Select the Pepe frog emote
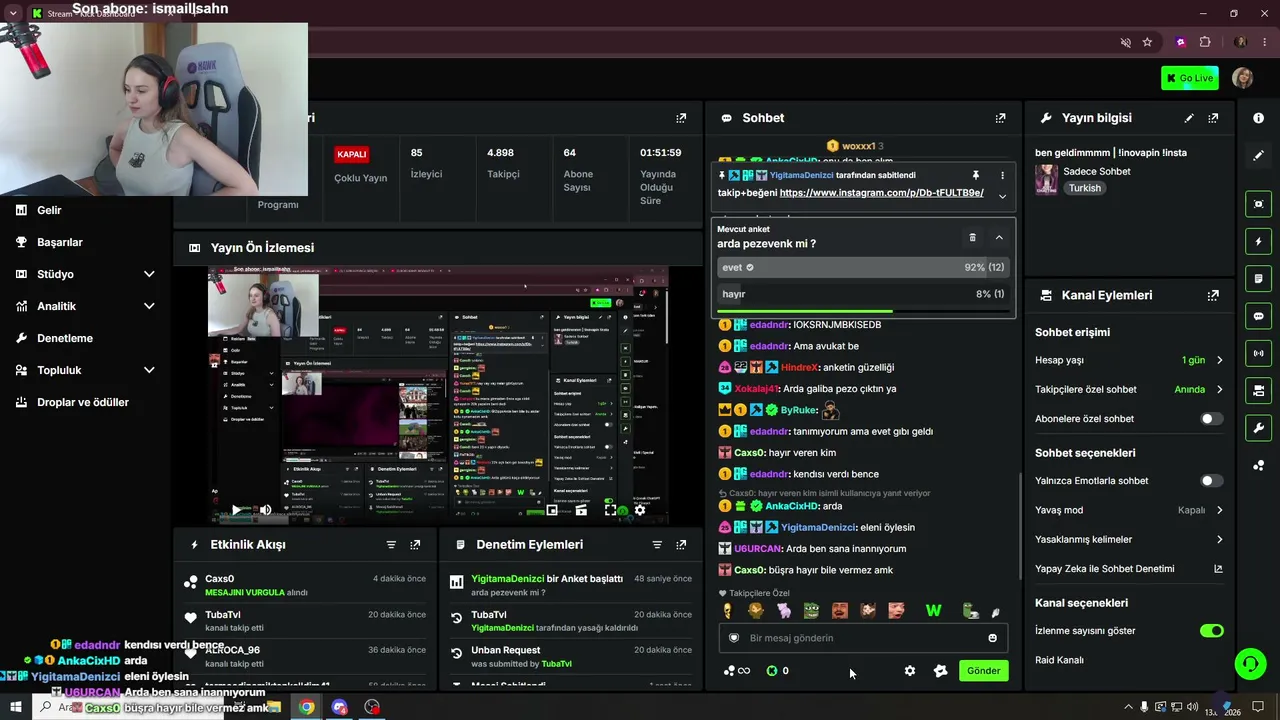 click(812, 611)
